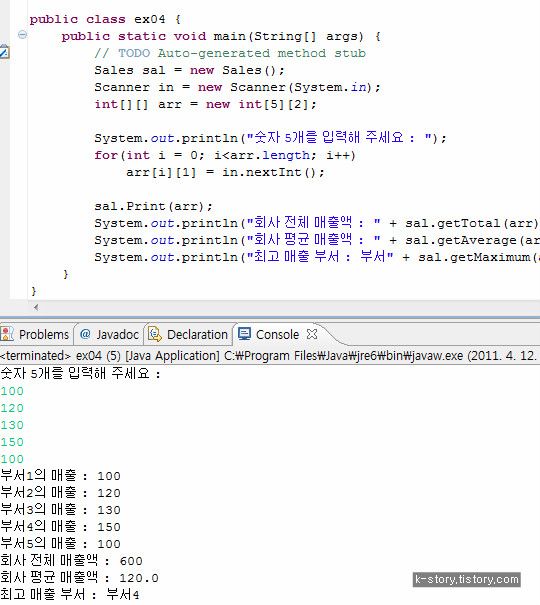Click 'int[][] arr = new int[5][2];' line
Viewport: 540px width, 605px height.
pos(205,104)
